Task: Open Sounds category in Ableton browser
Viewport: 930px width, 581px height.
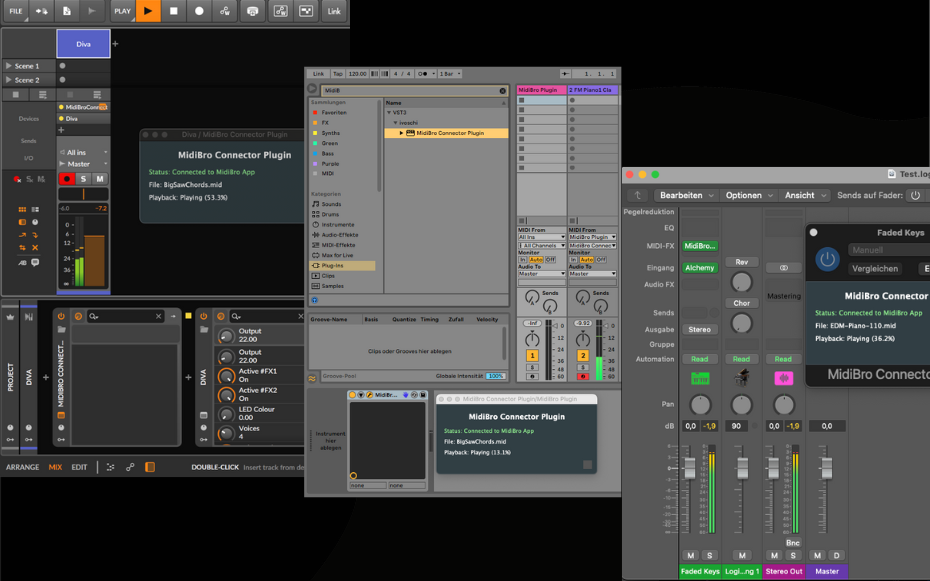Action: pyautogui.click(x=331, y=204)
